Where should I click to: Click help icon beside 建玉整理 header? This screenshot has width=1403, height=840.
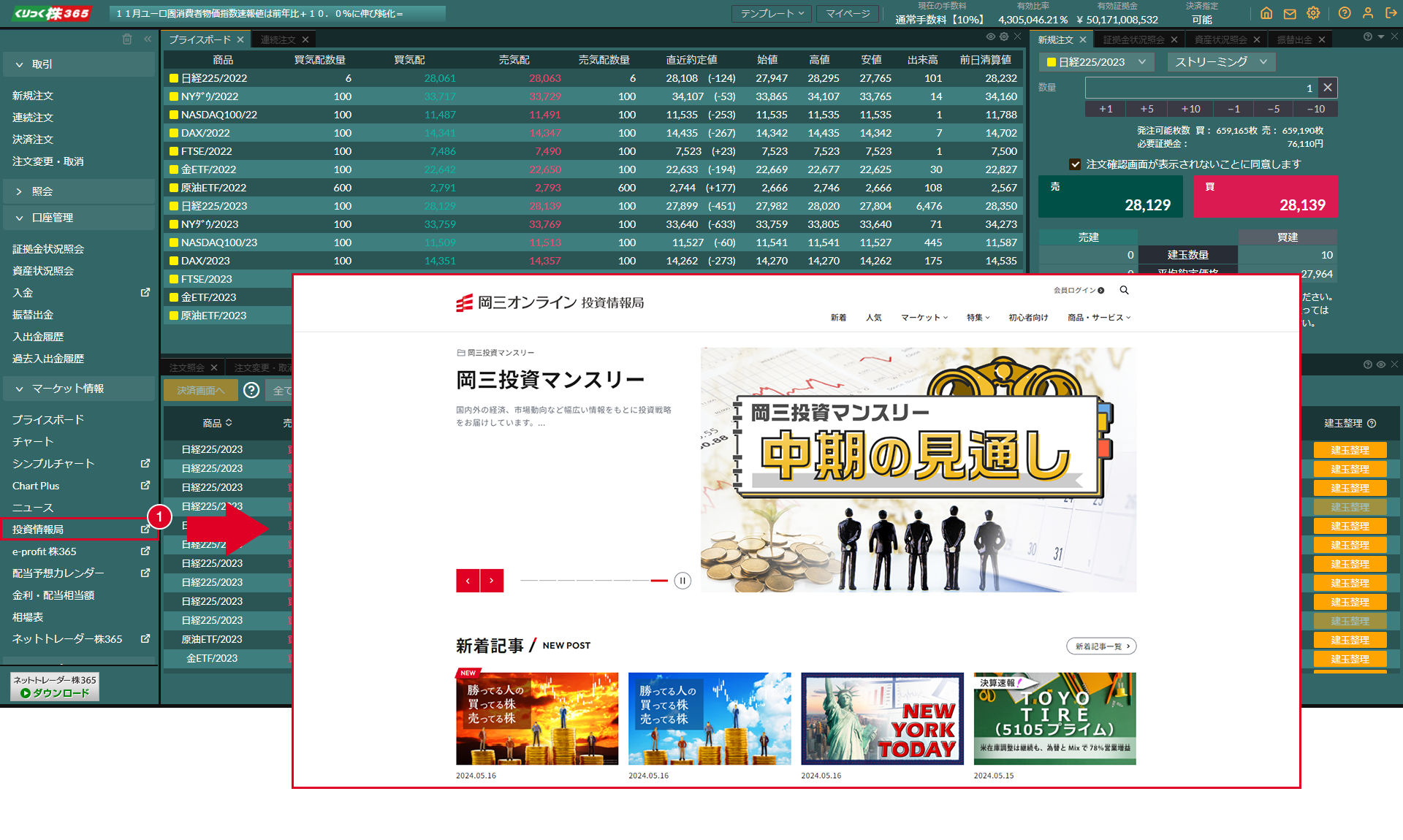point(1372,423)
